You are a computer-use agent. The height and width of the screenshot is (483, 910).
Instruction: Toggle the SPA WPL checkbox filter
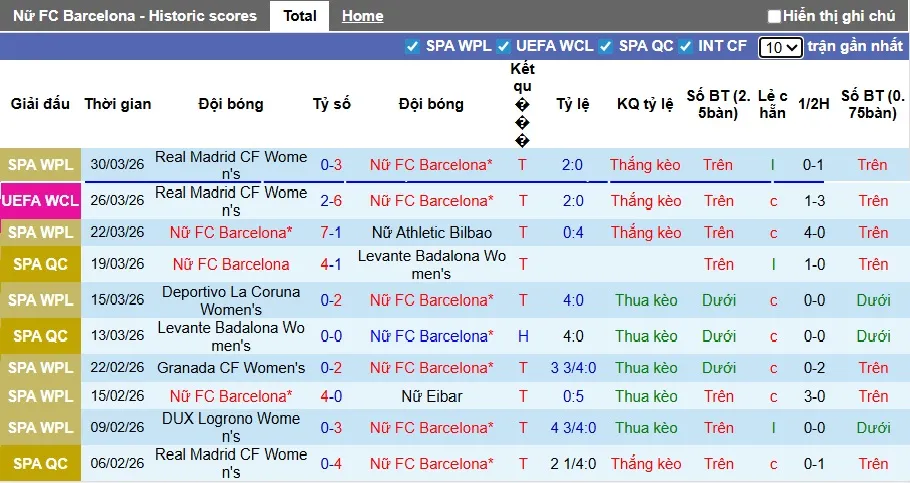coord(412,46)
